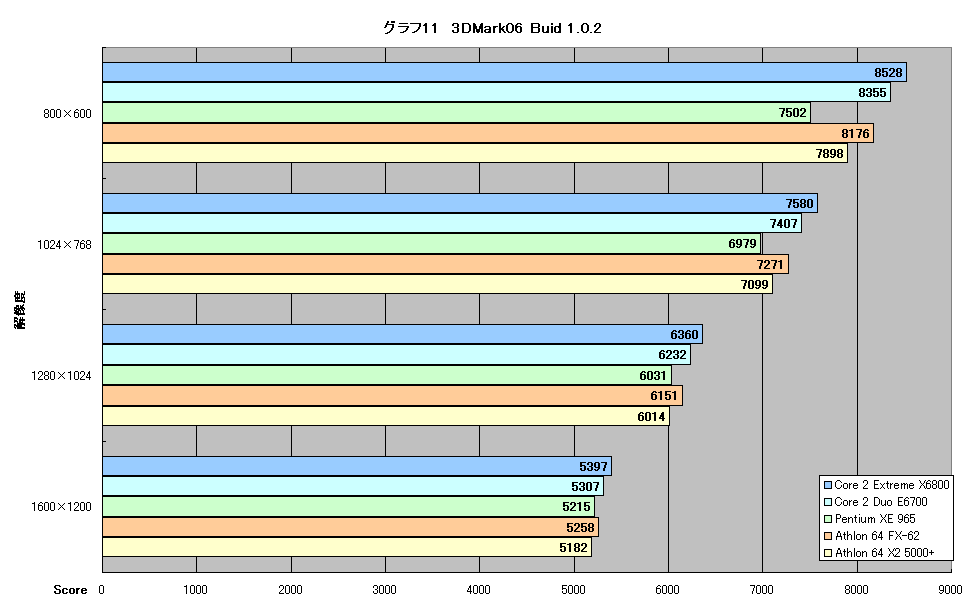This screenshot has width=970, height=604.
Task: Click the yellow bar labeled 7898
Action: pyautogui.click(x=475, y=153)
